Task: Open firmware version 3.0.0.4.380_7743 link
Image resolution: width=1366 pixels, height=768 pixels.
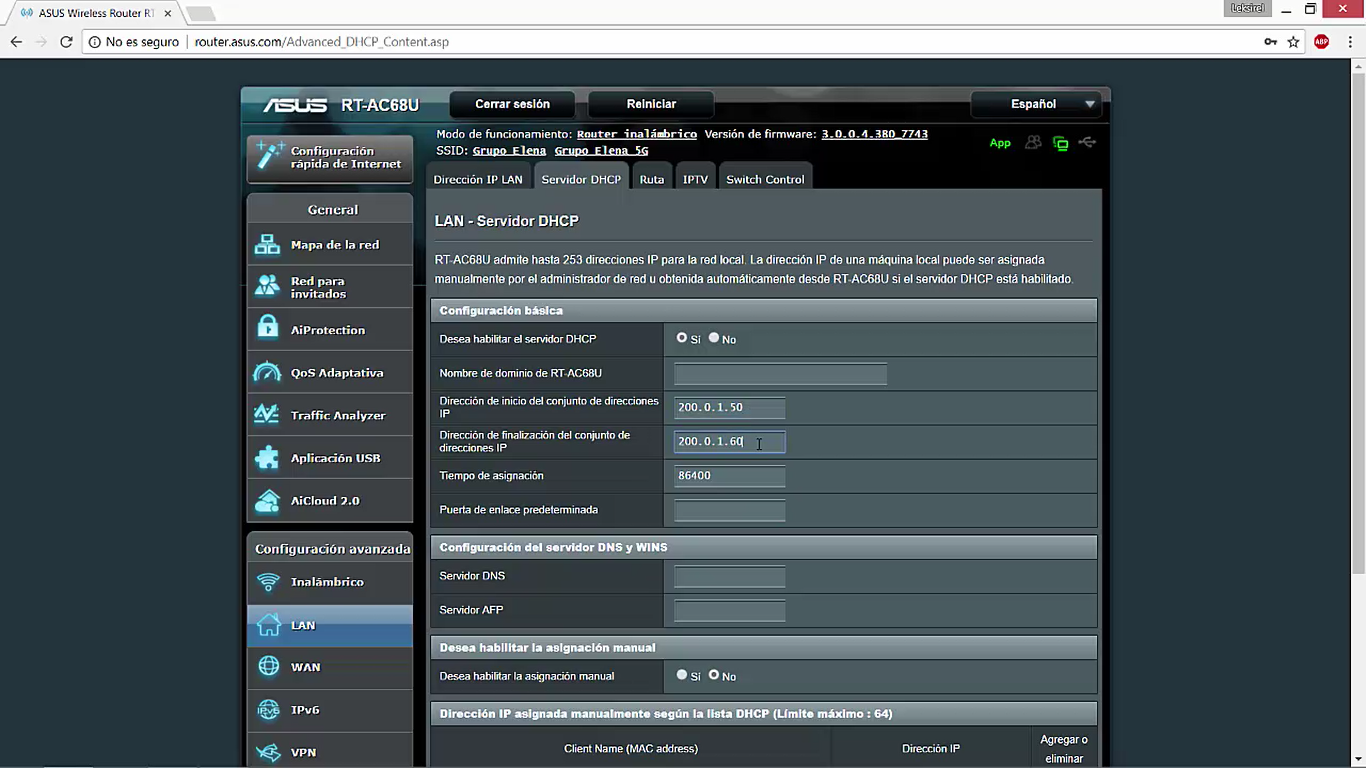Action: [x=874, y=134]
